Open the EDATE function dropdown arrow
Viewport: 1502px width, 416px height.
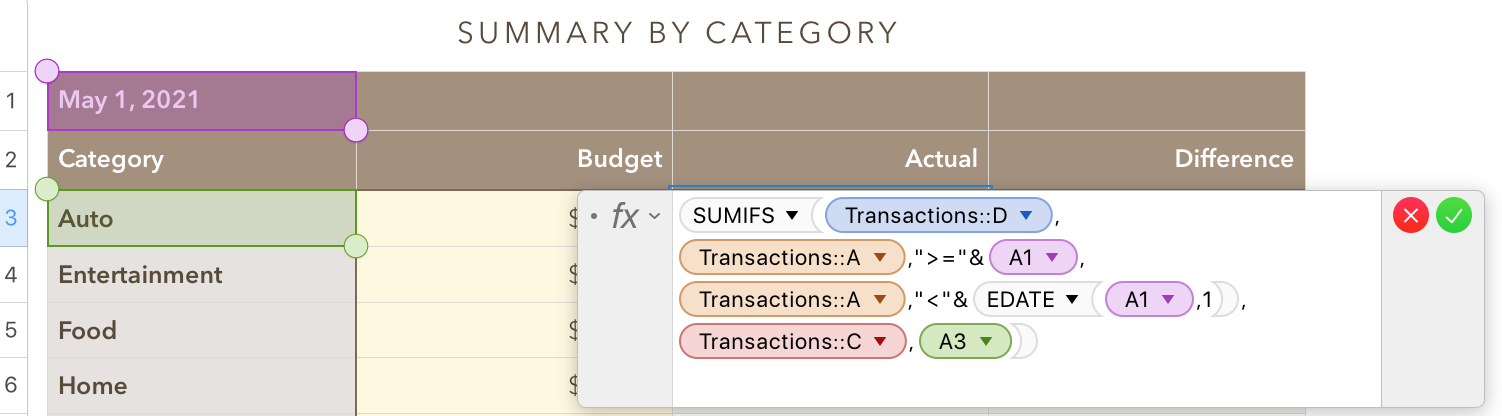tap(1071, 300)
